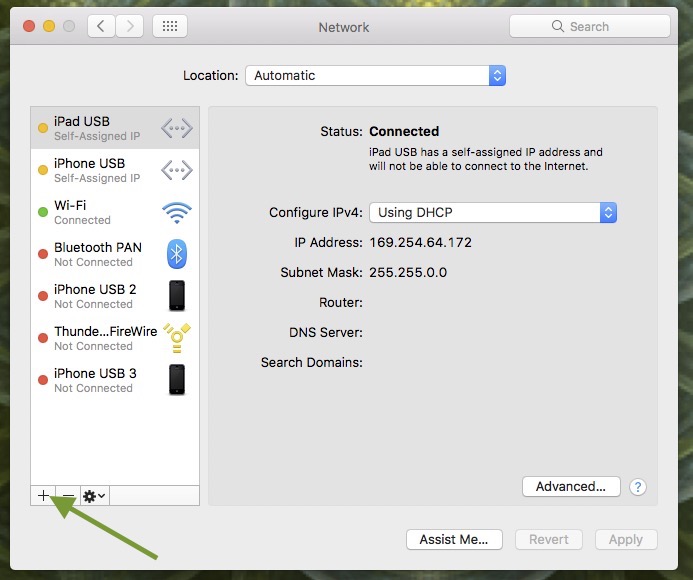Click the remove service minus button
This screenshot has width=693, height=580.
pos(68,496)
